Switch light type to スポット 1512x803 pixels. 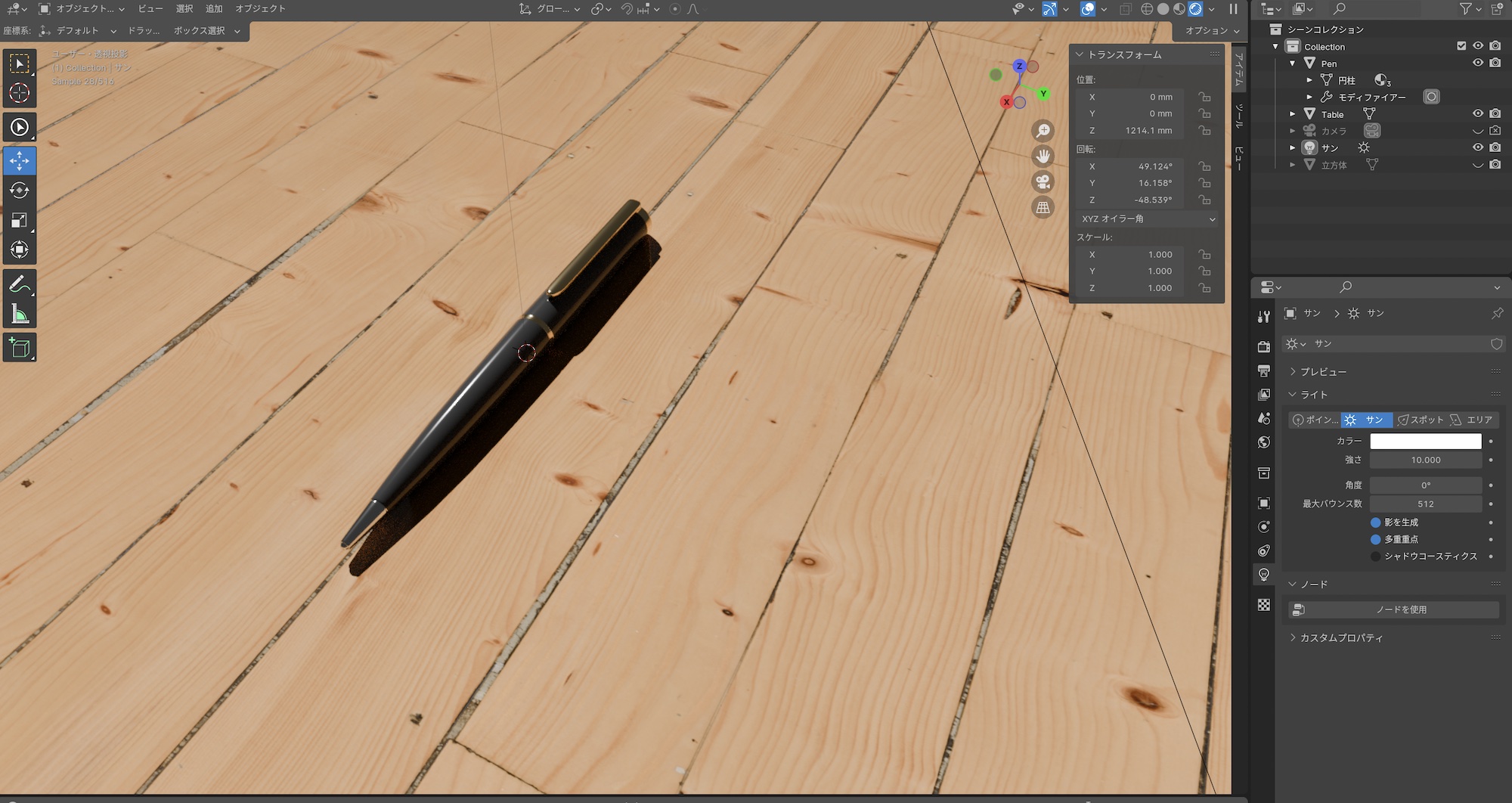tap(1421, 420)
